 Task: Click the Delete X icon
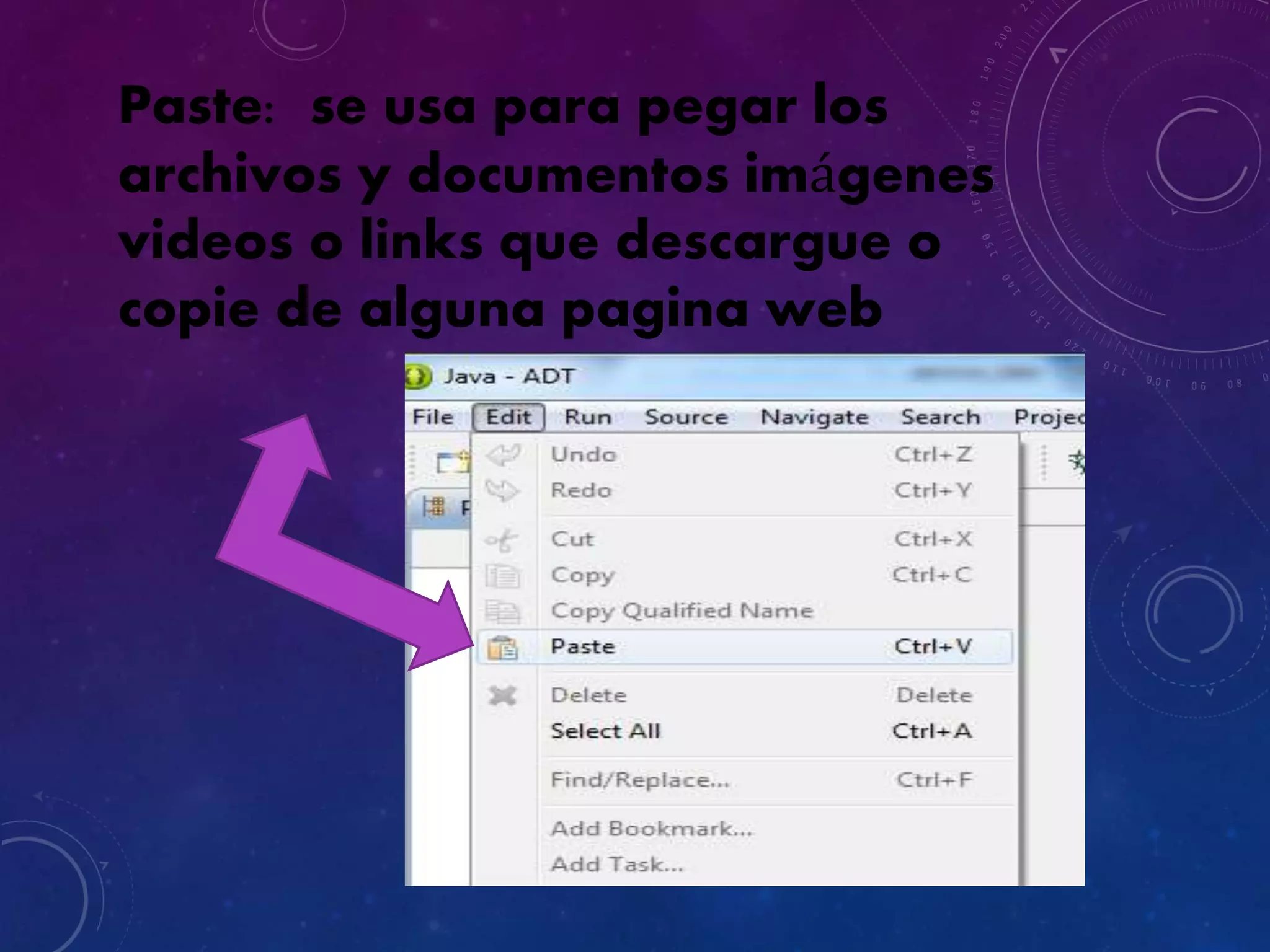coord(502,695)
